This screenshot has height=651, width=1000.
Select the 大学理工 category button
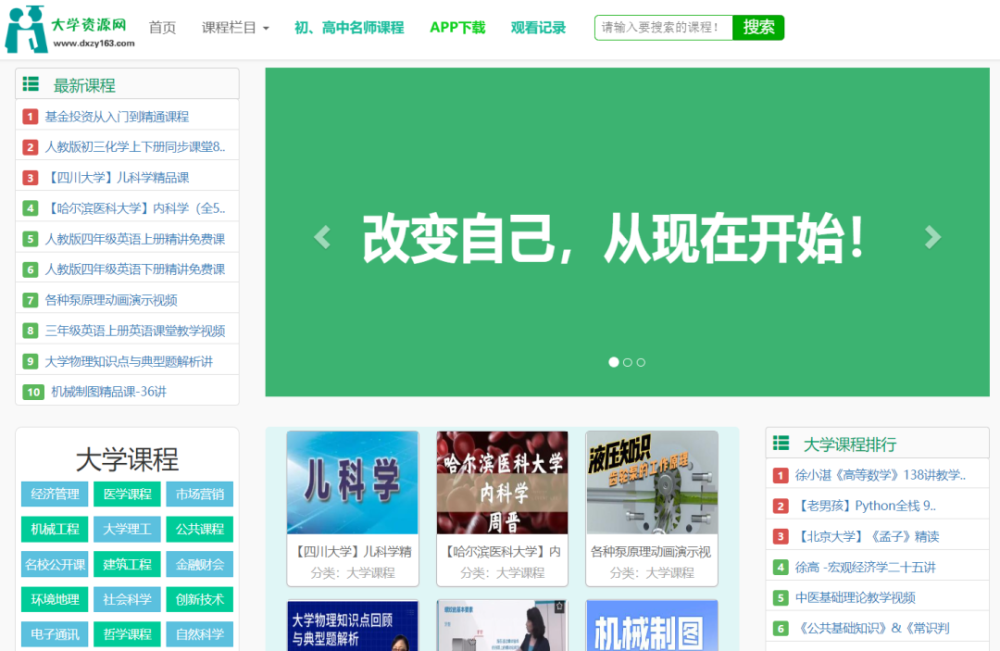click(128, 529)
